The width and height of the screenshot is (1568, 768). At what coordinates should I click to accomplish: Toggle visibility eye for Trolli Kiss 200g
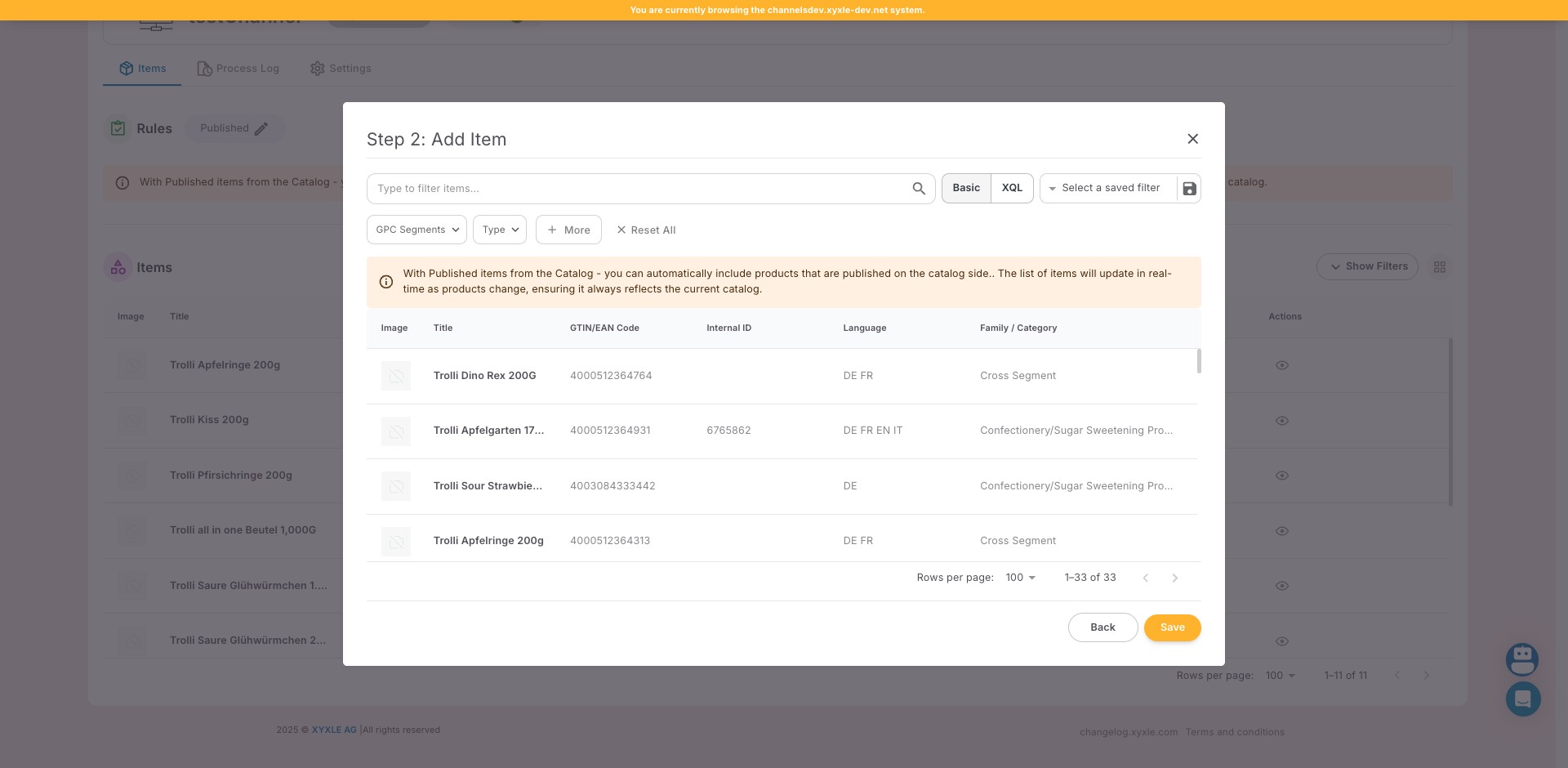click(1281, 421)
